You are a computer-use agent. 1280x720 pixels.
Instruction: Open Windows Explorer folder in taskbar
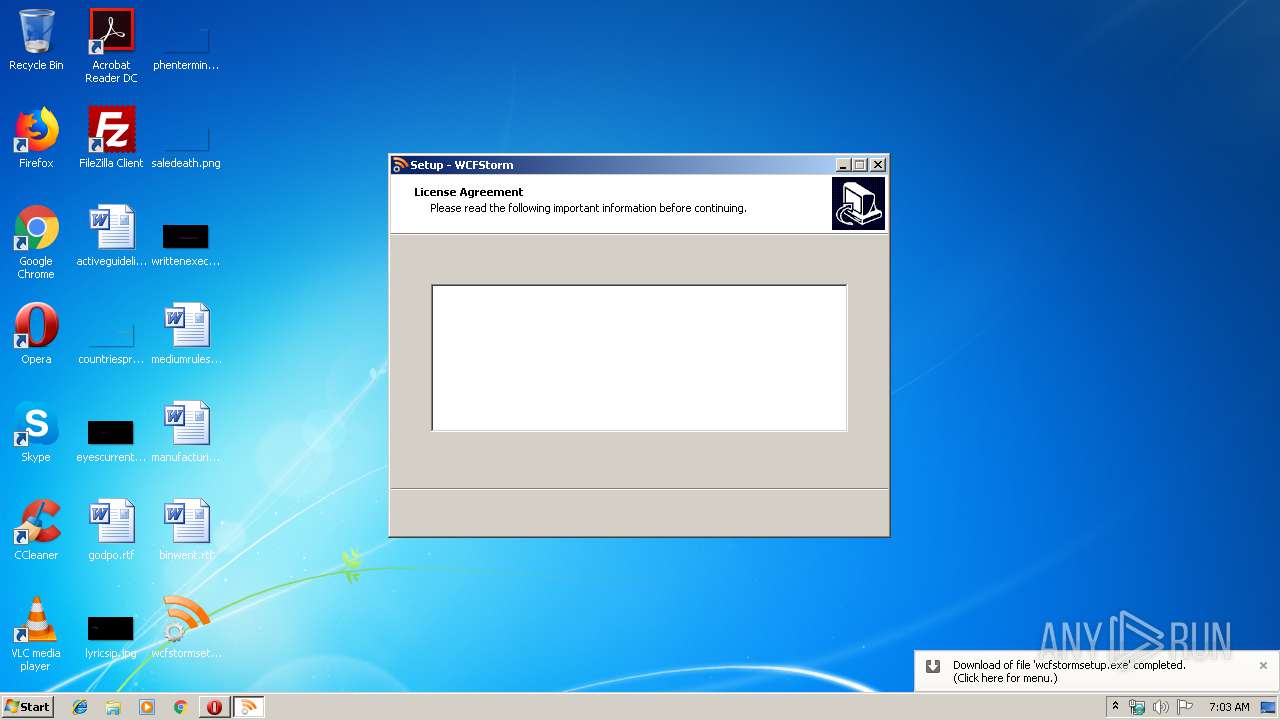[113, 707]
